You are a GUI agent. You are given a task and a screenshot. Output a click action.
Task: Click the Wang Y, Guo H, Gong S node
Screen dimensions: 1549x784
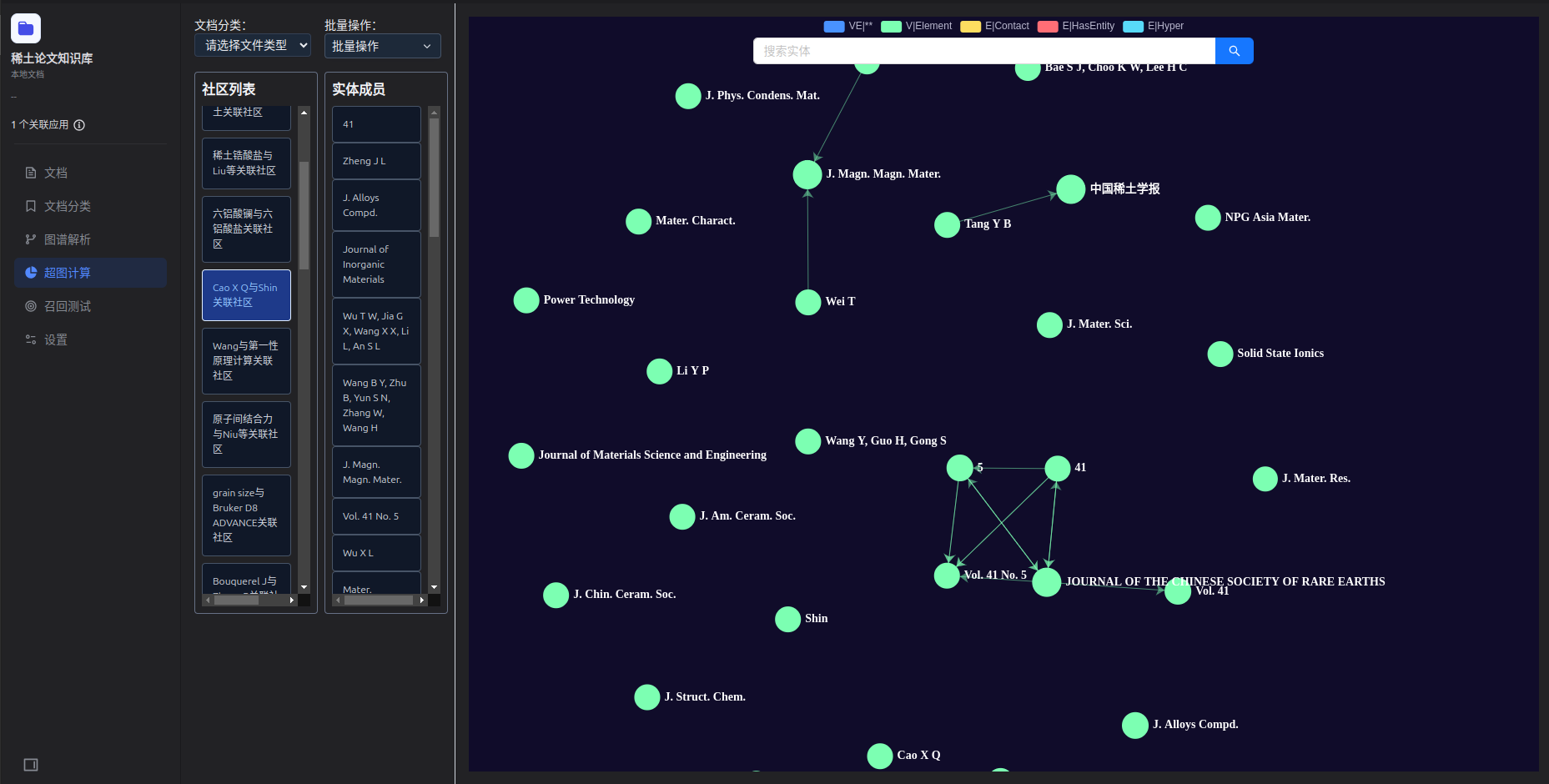click(x=808, y=441)
